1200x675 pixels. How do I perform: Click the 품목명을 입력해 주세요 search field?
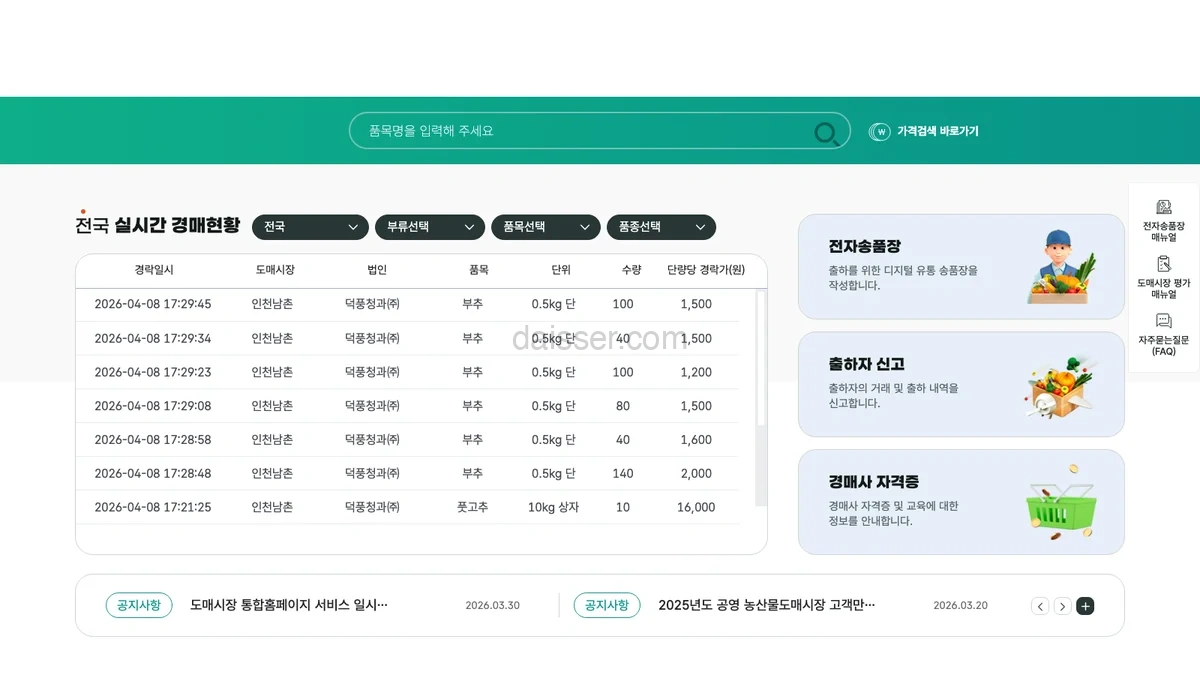pos(599,131)
